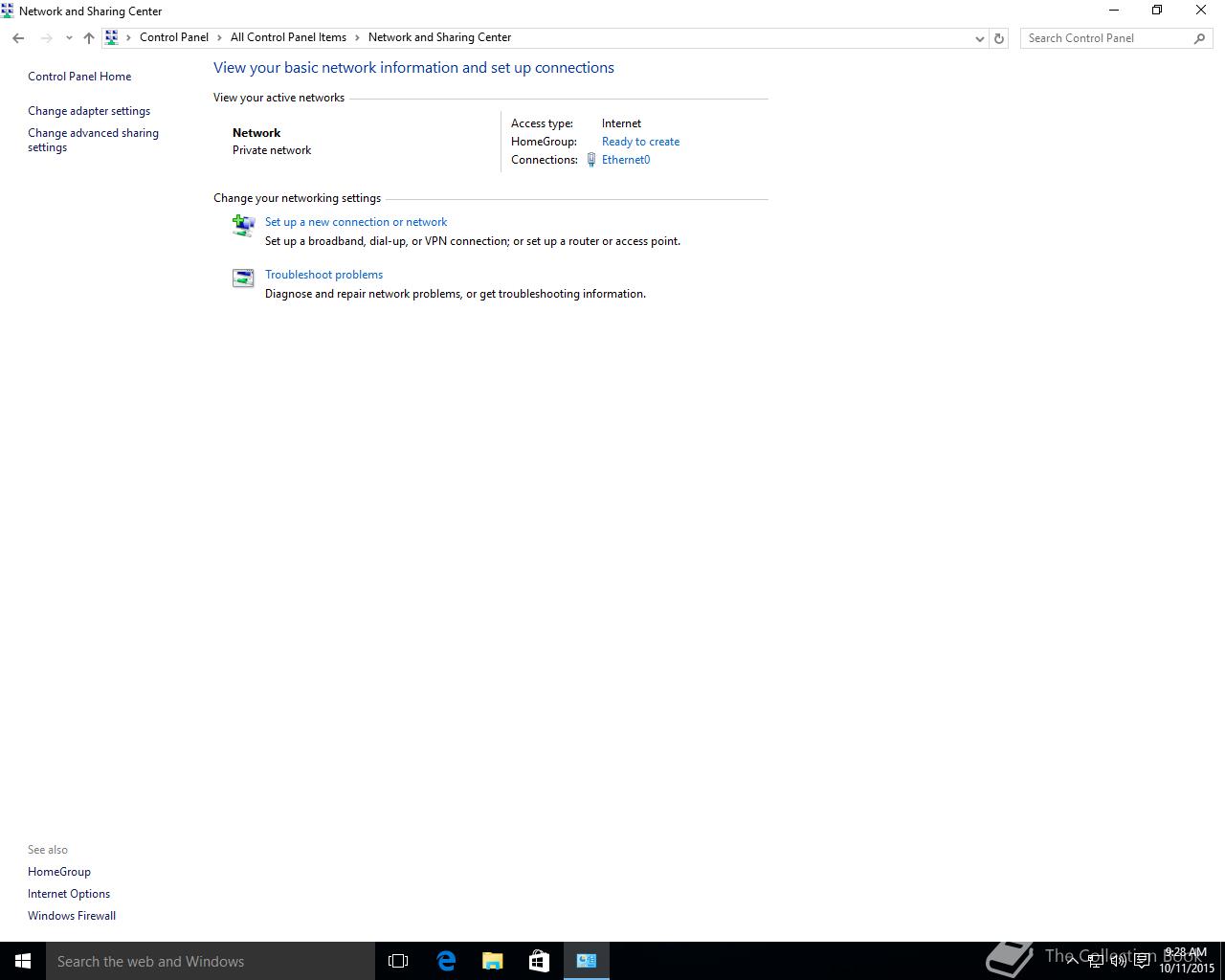The height and width of the screenshot is (980, 1225).
Task: Select All Control Panel Items breadcrumb
Action: (288, 37)
